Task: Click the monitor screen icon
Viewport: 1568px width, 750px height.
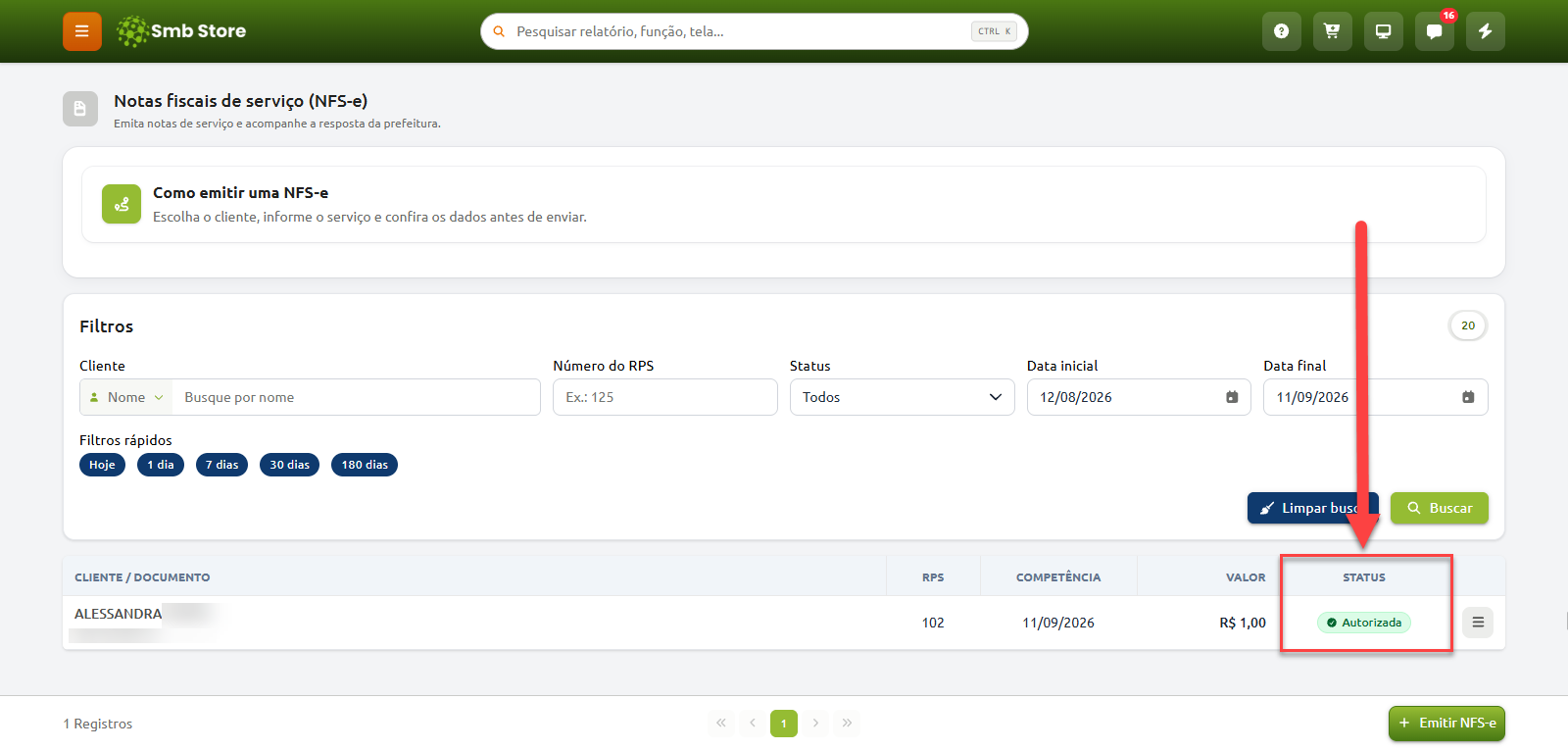Action: (x=1383, y=31)
